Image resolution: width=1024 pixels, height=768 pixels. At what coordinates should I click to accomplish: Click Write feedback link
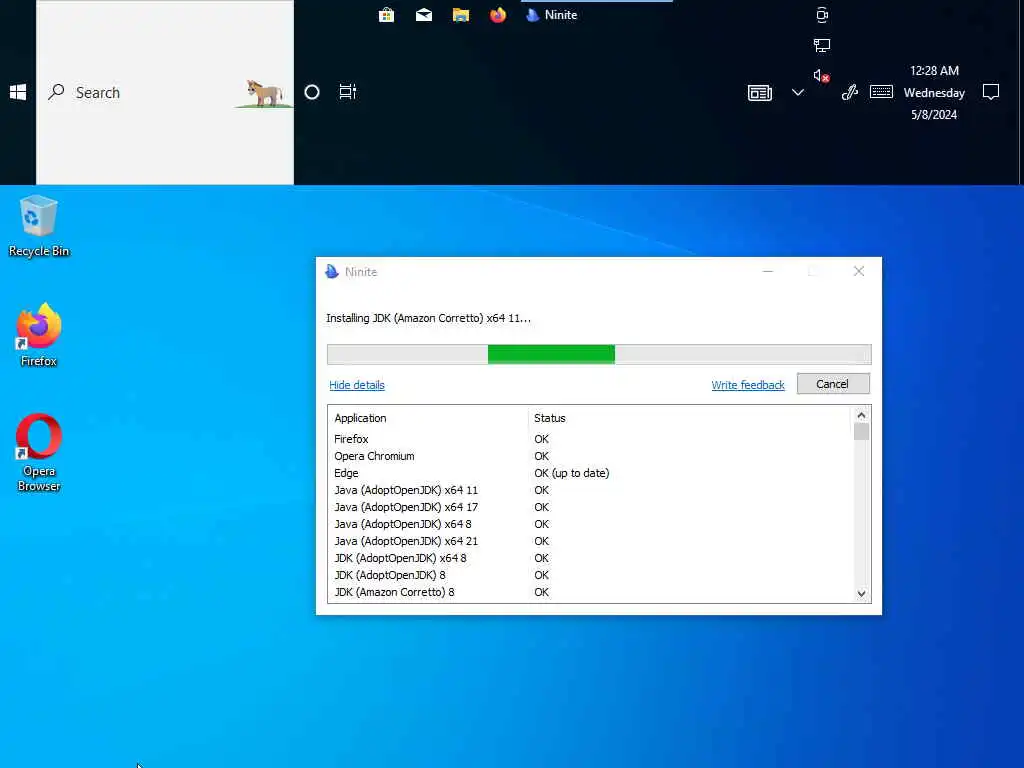coord(748,385)
